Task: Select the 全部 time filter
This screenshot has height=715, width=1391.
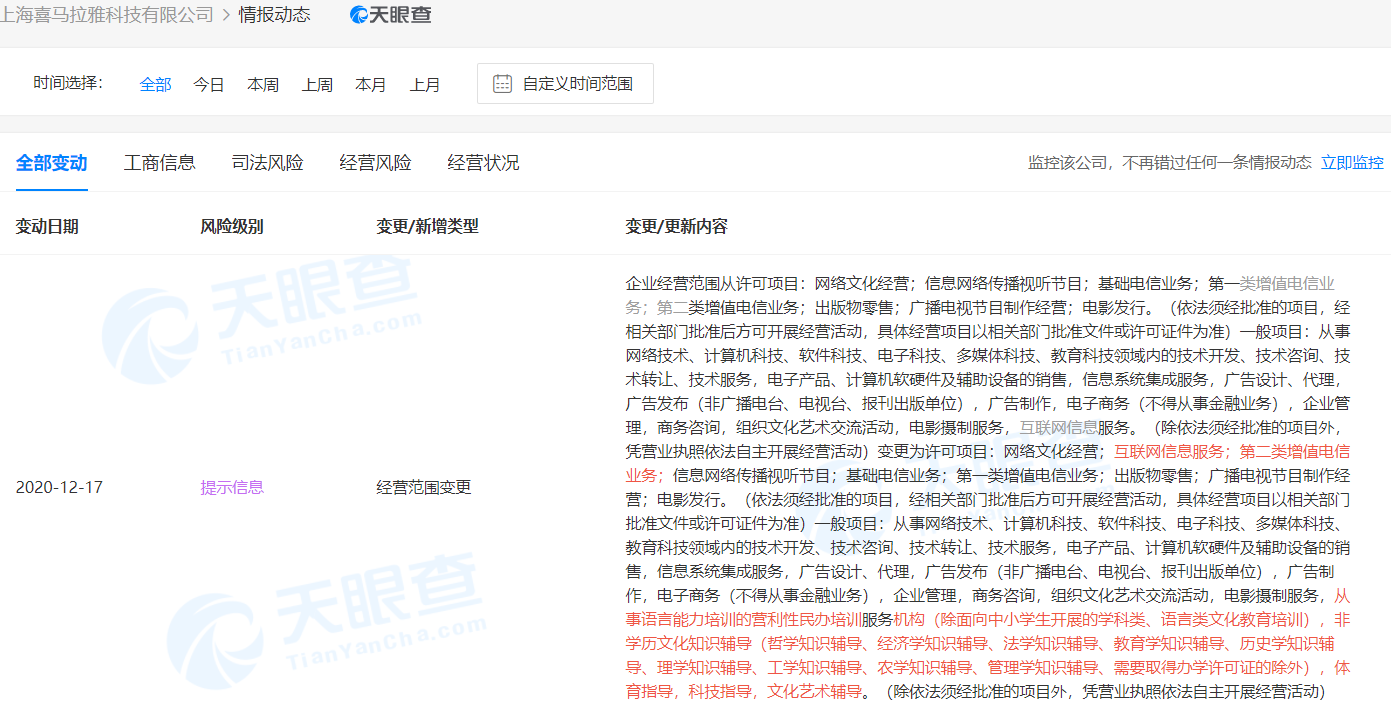Action: (x=155, y=85)
